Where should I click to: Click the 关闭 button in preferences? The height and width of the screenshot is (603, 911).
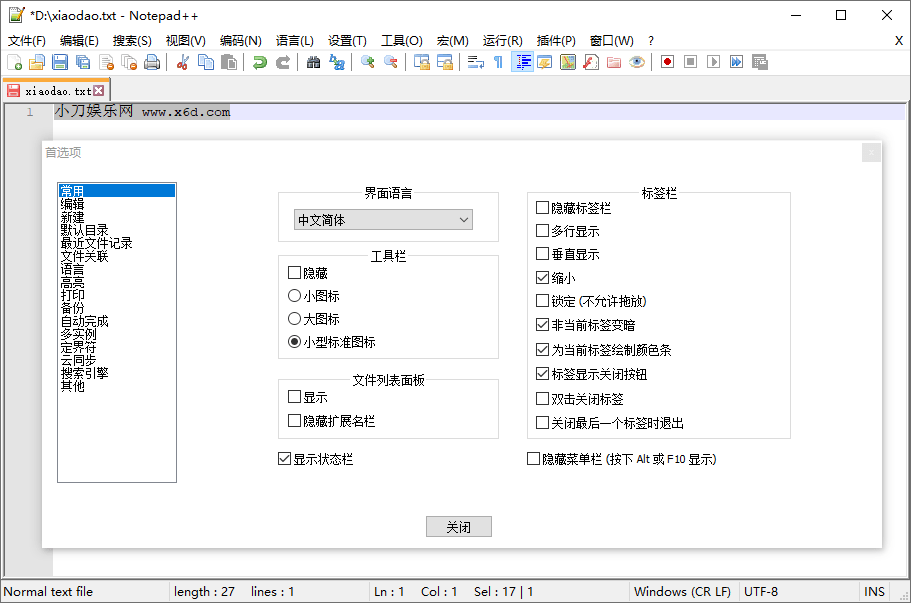pyautogui.click(x=458, y=527)
